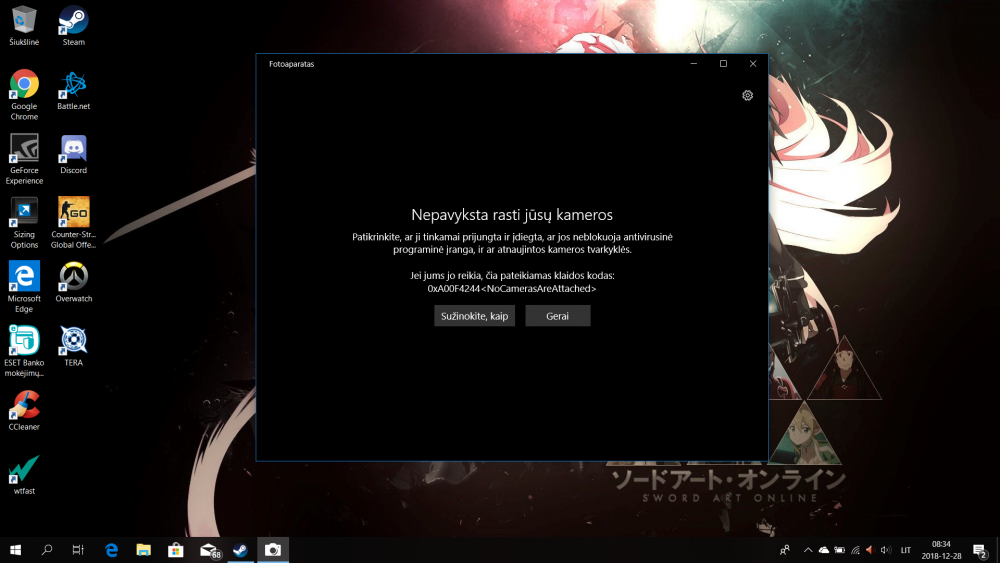
Task: Open the Mail app in the taskbar
Action: [x=209, y=550]
